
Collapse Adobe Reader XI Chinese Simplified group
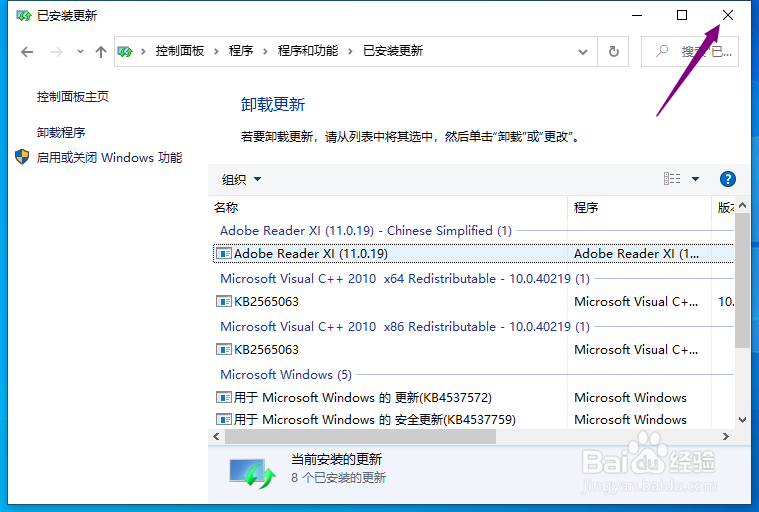click(x=366, y=231)
